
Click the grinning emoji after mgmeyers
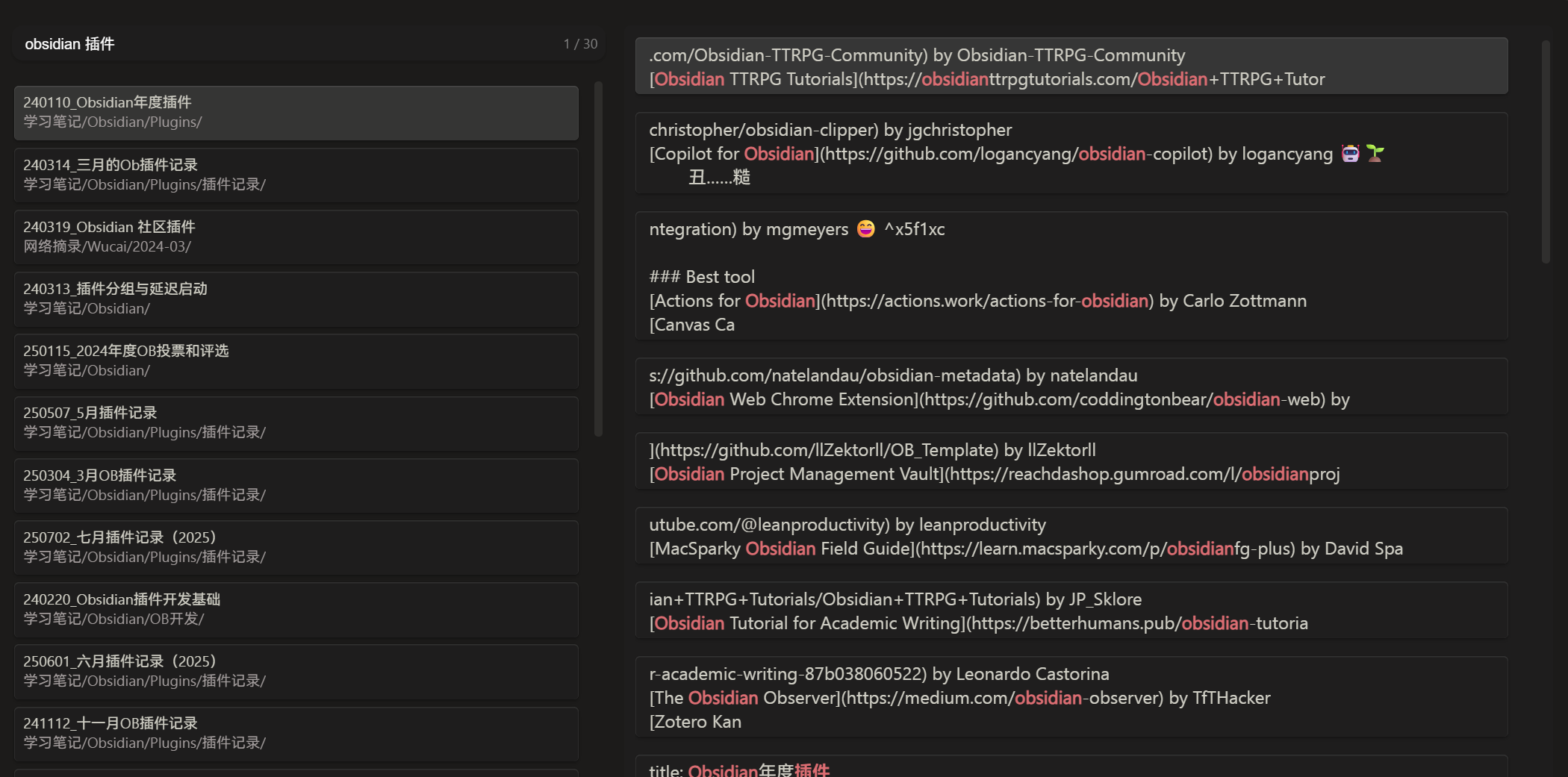pyautogui.click(x=865, y=229)
